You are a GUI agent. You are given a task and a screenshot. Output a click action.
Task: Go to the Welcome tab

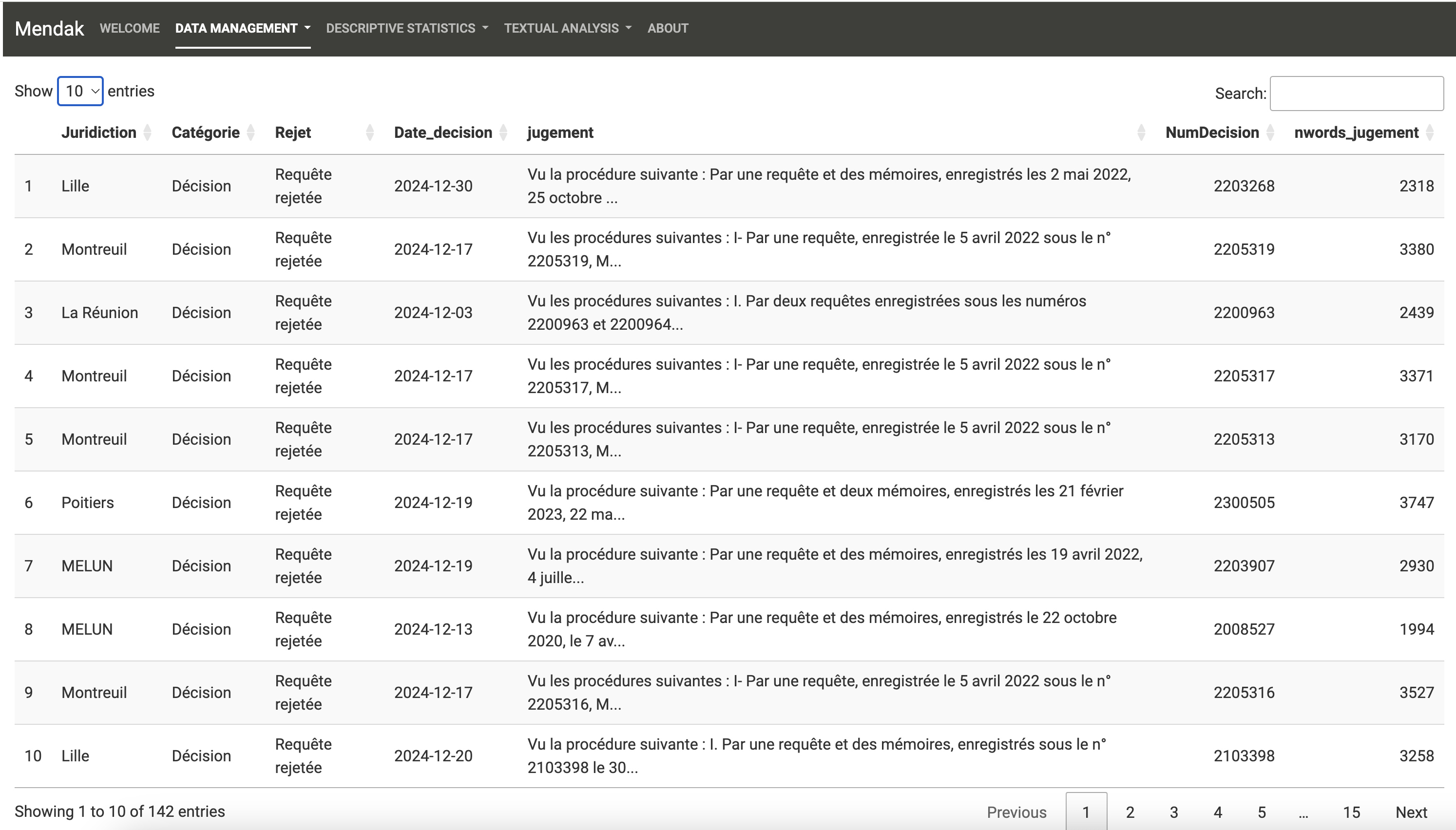pyautogui.click(x=130, y=29)
